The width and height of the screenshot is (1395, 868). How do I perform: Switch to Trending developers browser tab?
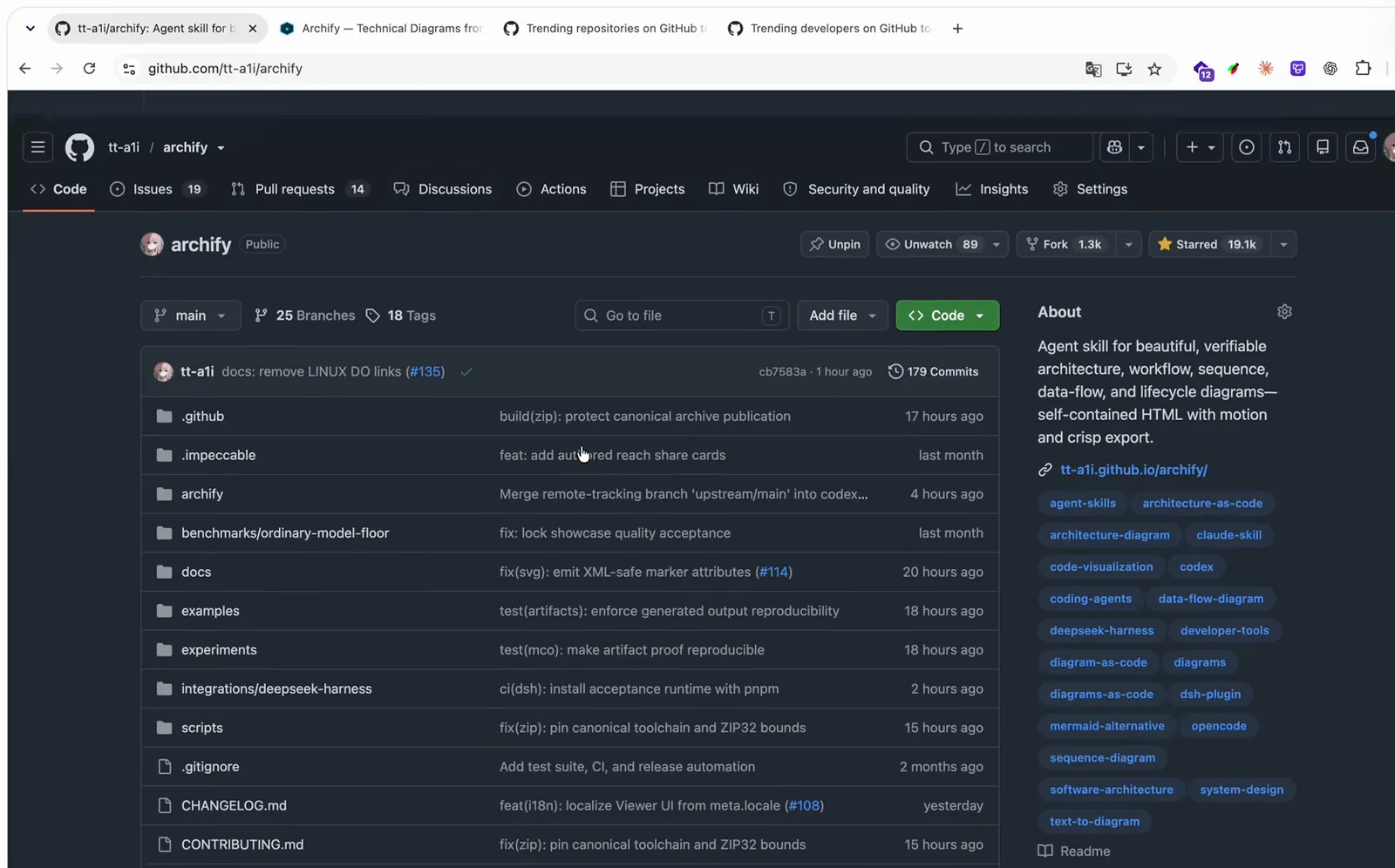pyautogui.click(x=829, y=28)
